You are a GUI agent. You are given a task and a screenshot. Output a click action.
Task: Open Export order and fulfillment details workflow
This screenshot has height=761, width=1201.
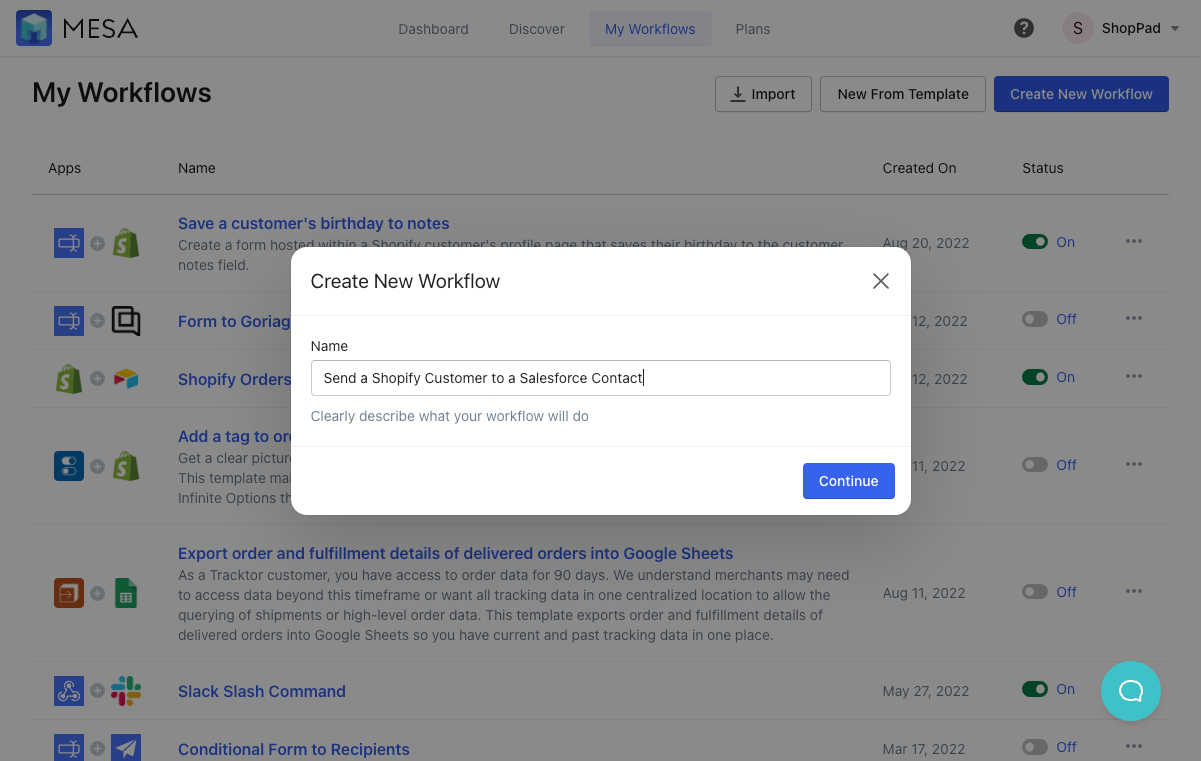tap(456, 553)
